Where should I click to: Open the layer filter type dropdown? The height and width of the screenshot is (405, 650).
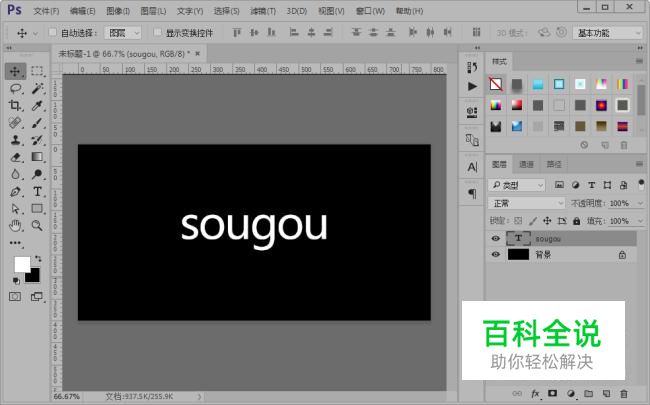pyautogui.click(x=516, y=185)
